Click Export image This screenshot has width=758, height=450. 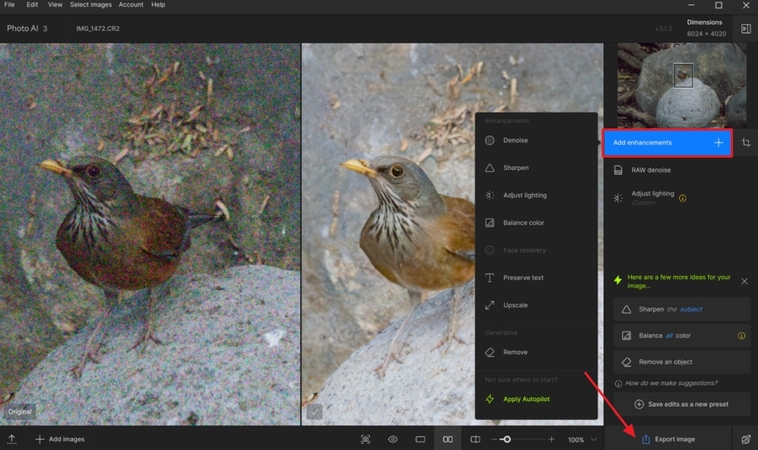(x=669, y=439)
